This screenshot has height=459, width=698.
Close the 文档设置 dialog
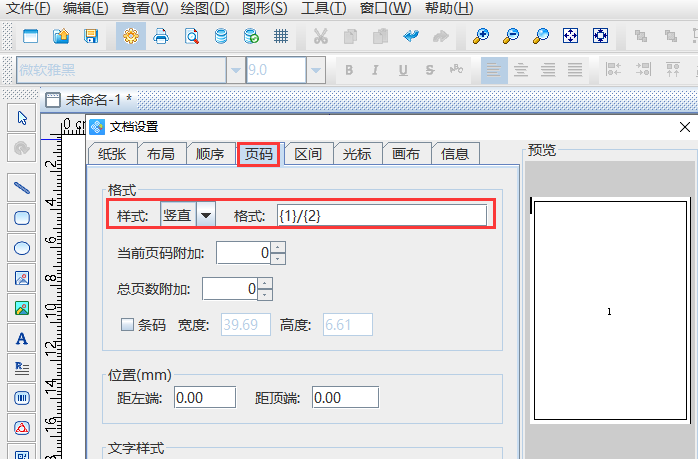click(x=685, y=127)
